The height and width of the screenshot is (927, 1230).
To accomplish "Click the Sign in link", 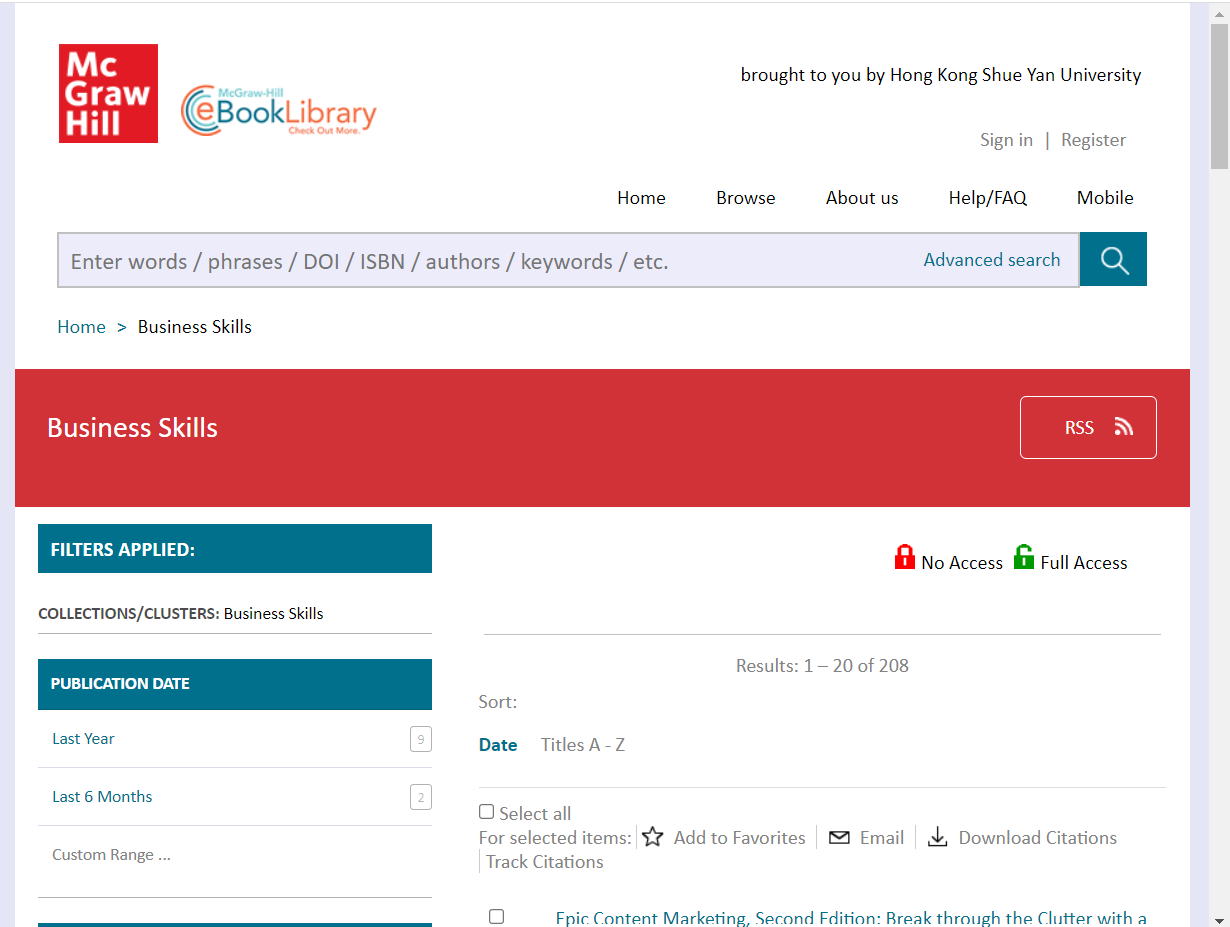I will pos(1006,140).
